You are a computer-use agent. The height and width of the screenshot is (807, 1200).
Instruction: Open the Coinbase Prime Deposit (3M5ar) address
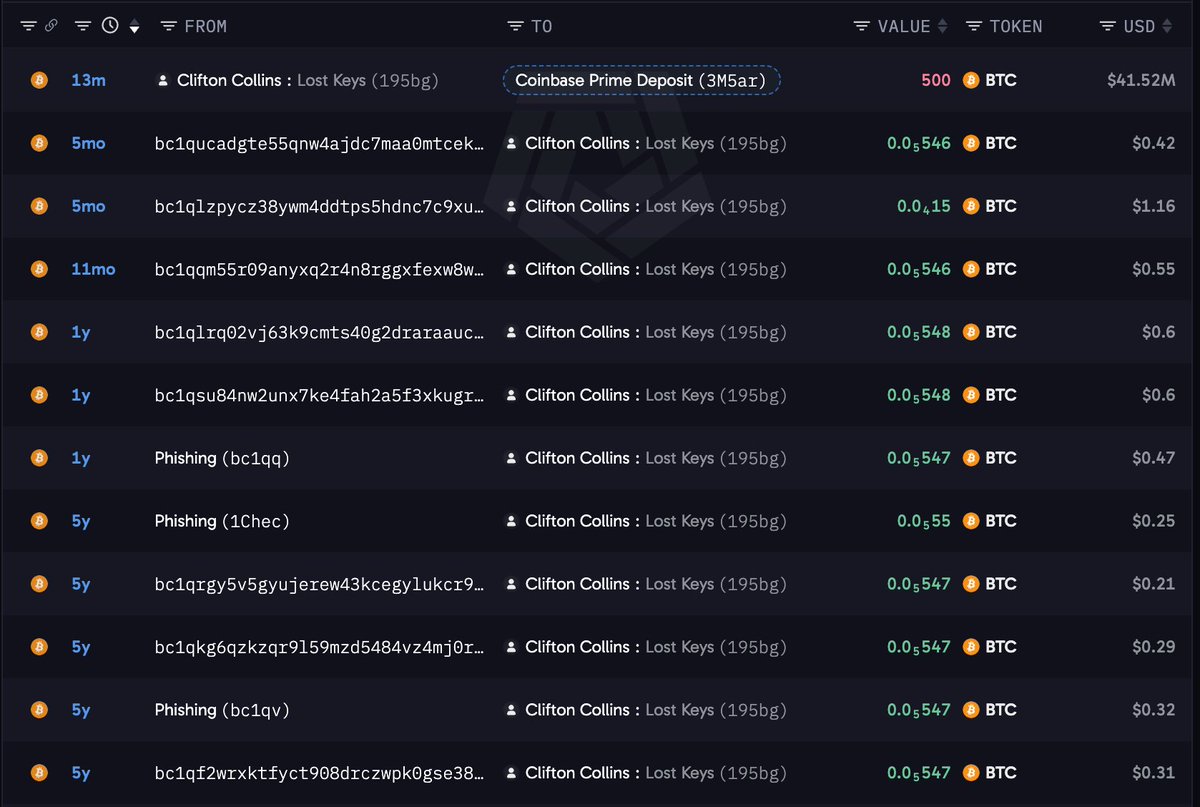641,80
